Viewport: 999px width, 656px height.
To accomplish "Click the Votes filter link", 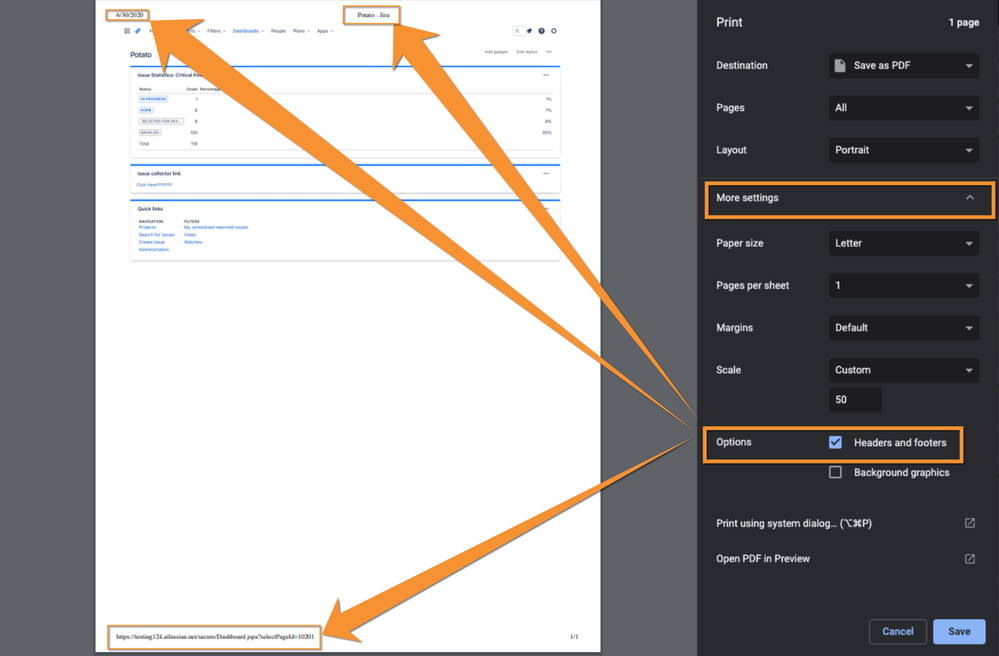I will (x=190, y=235).
